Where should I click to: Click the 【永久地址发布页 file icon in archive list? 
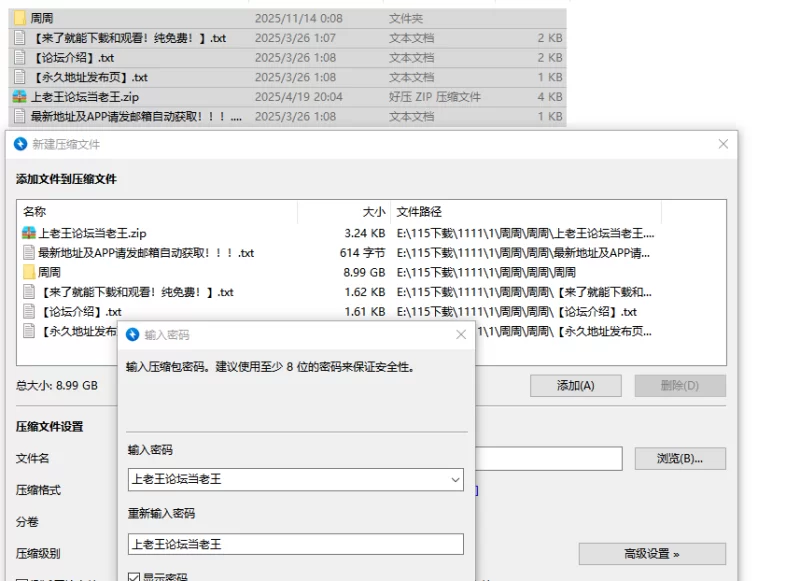[29, 331]
